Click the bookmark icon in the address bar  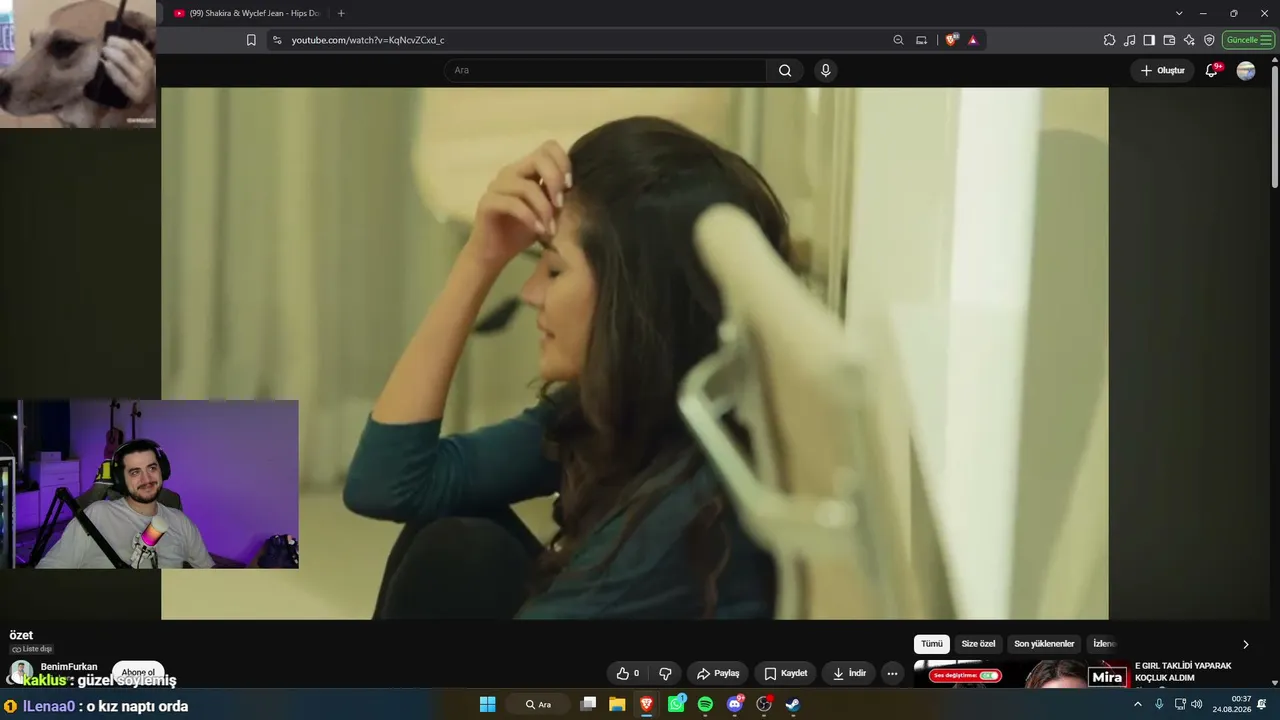251,40
